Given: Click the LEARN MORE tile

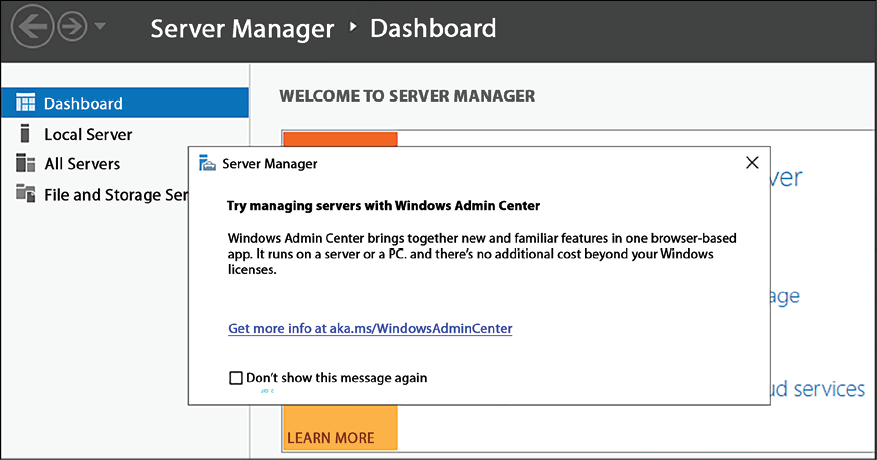Looking at the screenshot, I should click(x=340, y=428).
